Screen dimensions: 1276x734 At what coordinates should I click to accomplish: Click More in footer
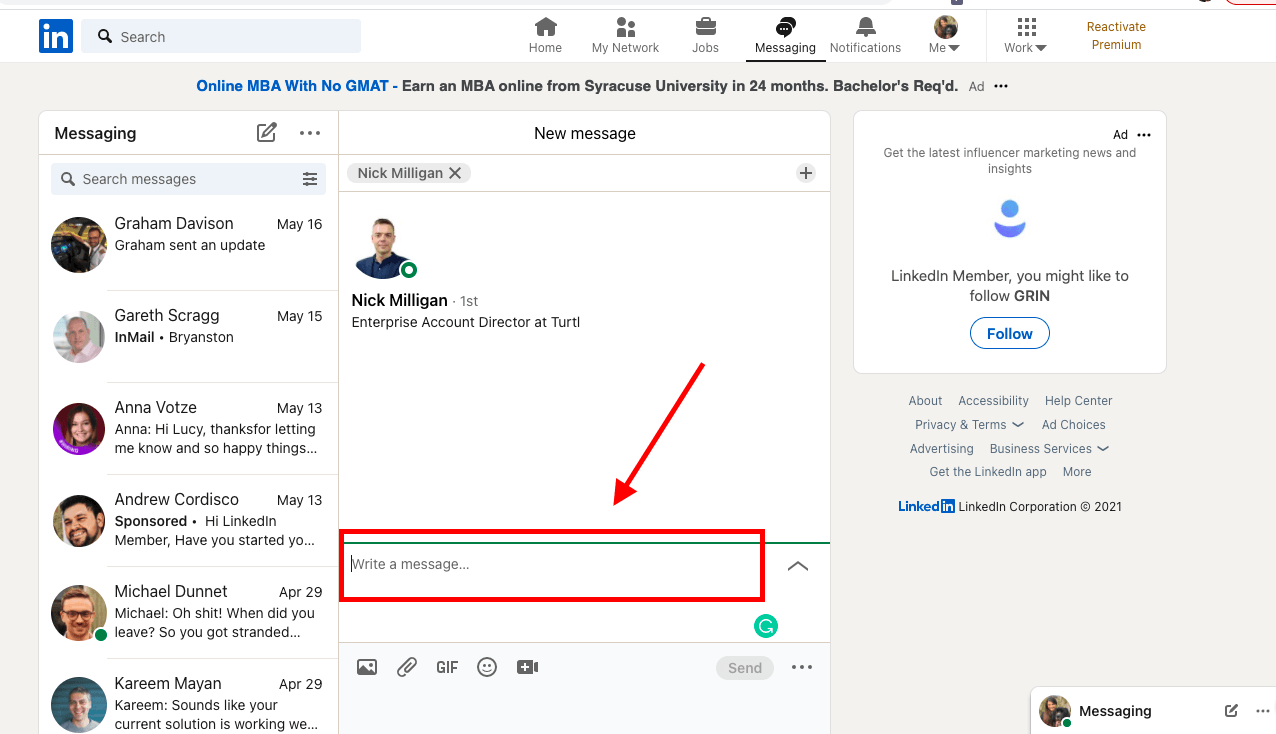(x=1077, y=472)
